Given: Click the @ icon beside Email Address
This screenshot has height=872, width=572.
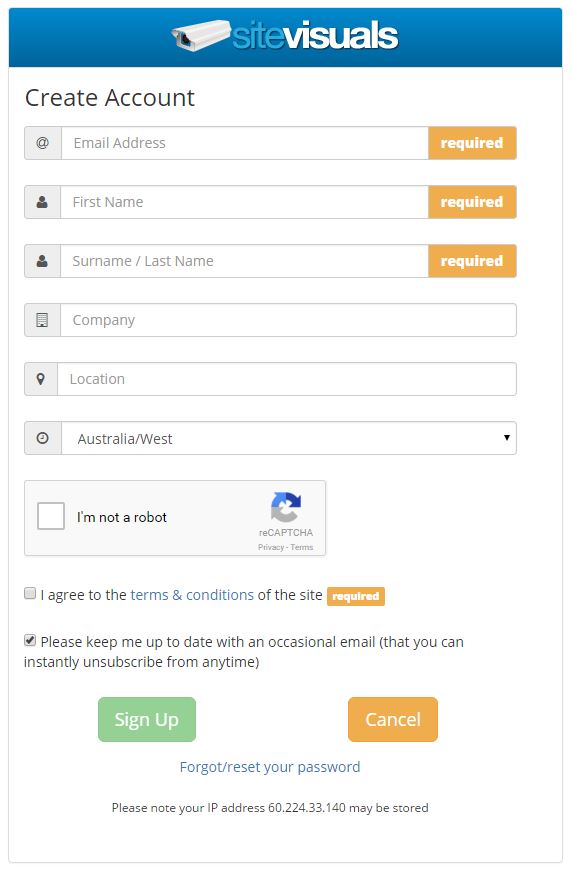Looking at the screenshot, I should click(42, 143).
